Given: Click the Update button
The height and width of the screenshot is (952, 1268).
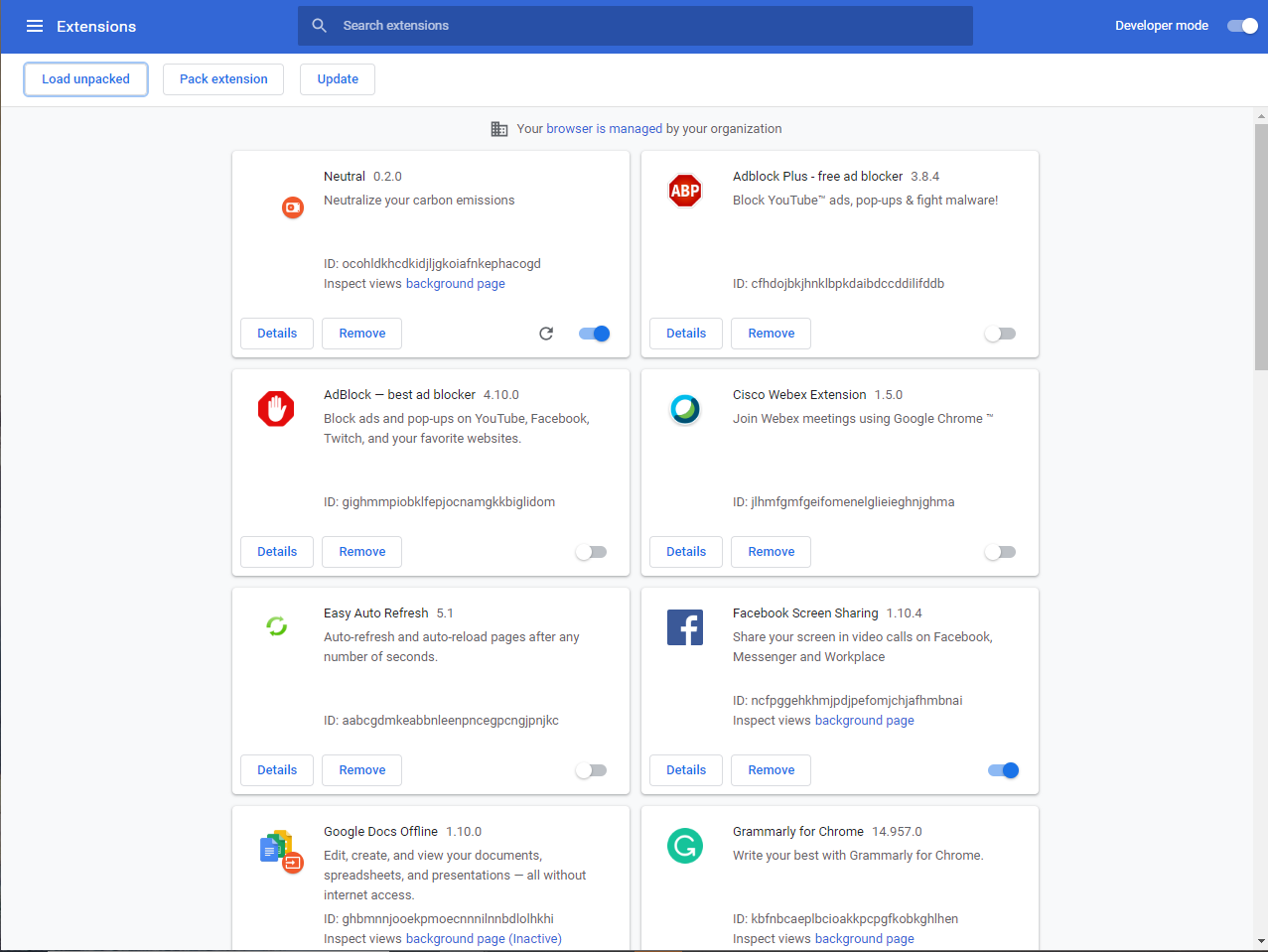Looking at the screenshot, I should click(x=338, y=79).
